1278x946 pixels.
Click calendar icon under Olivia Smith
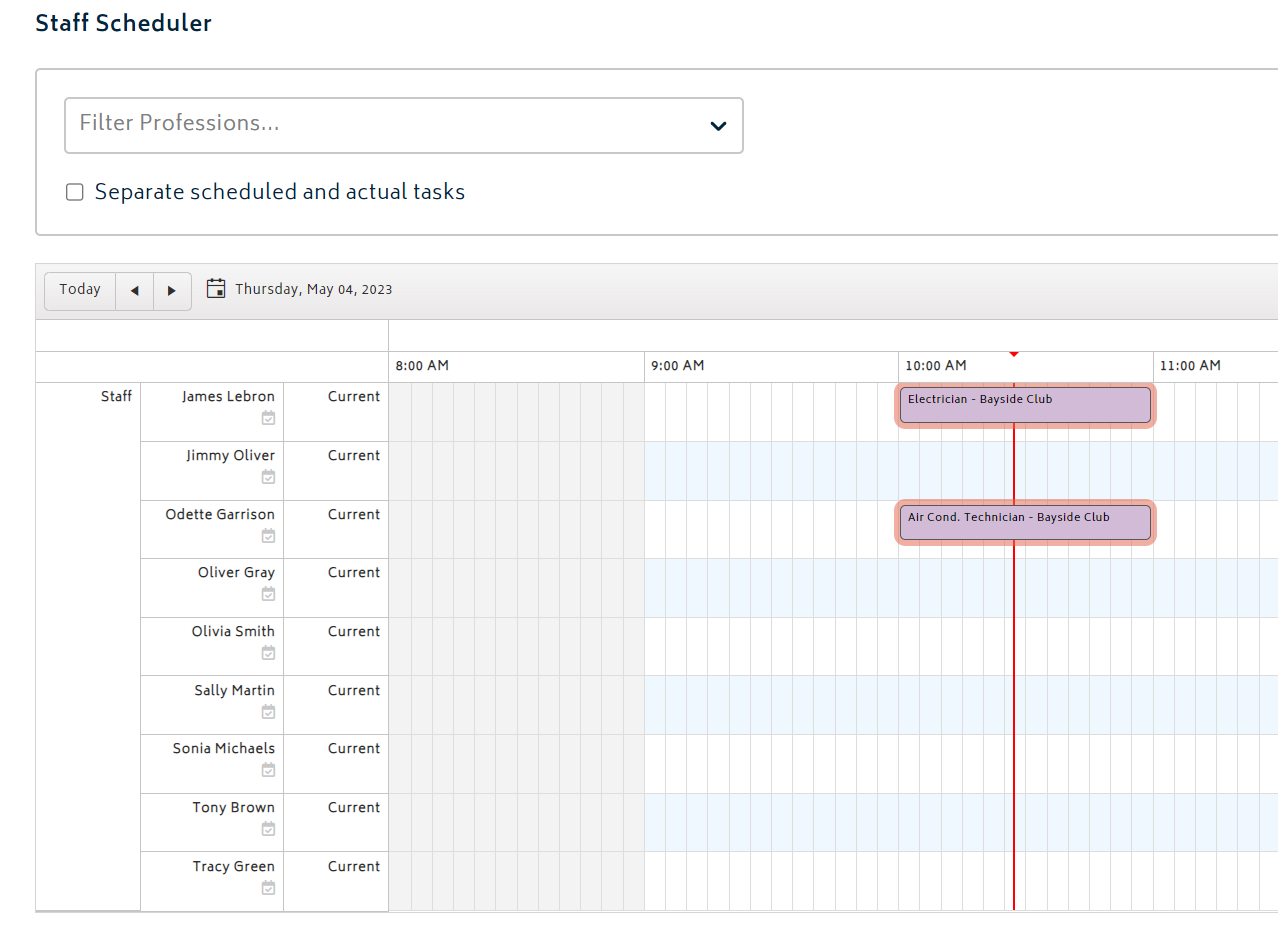click(x=268, y=653)
